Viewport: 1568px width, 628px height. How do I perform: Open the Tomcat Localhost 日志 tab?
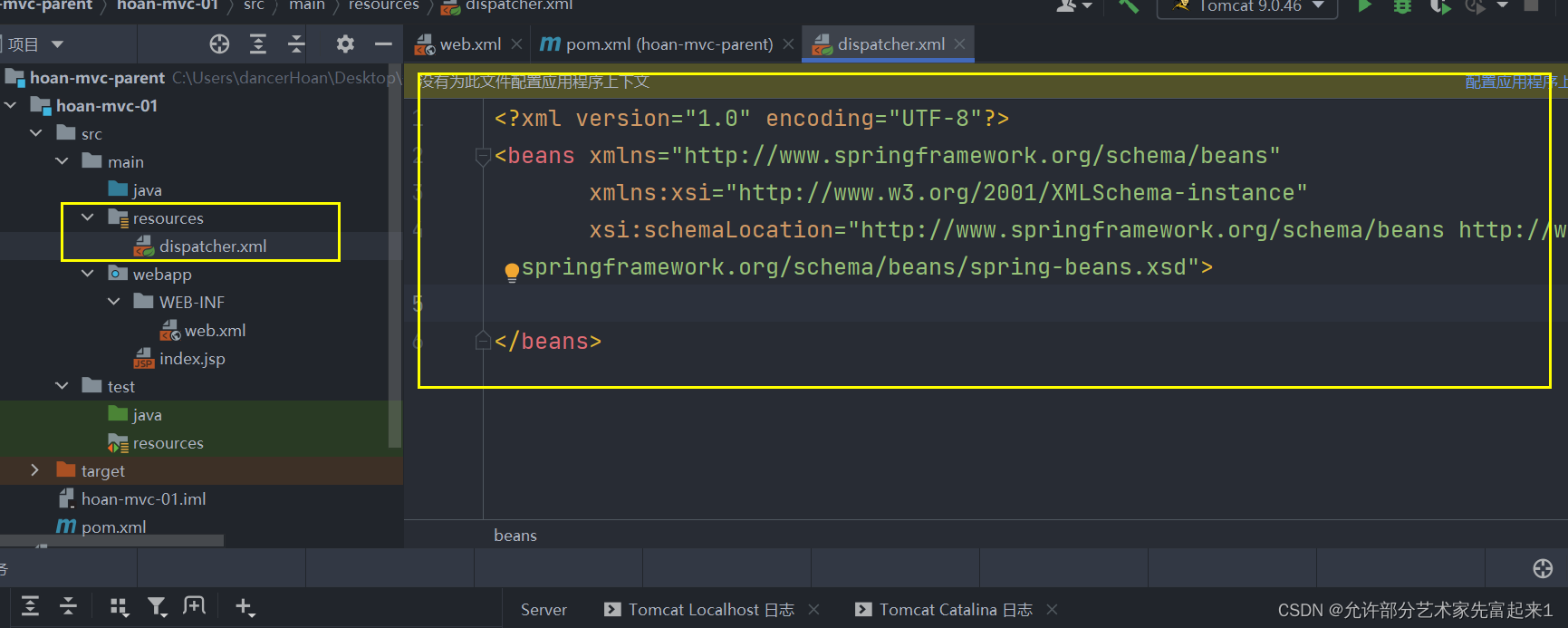(x=711, y=610)
